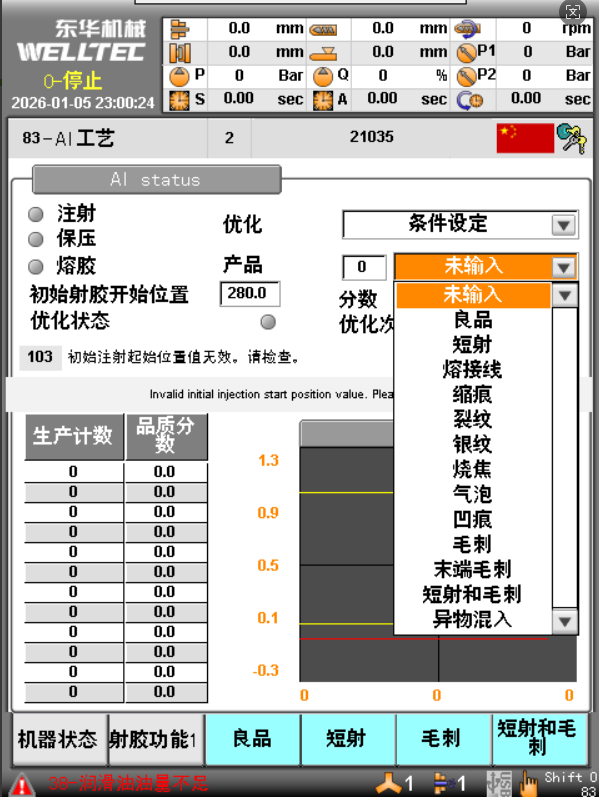Click the 机器状态 button
This screenshot has width=599, height=797.
[x=59, y=739]
